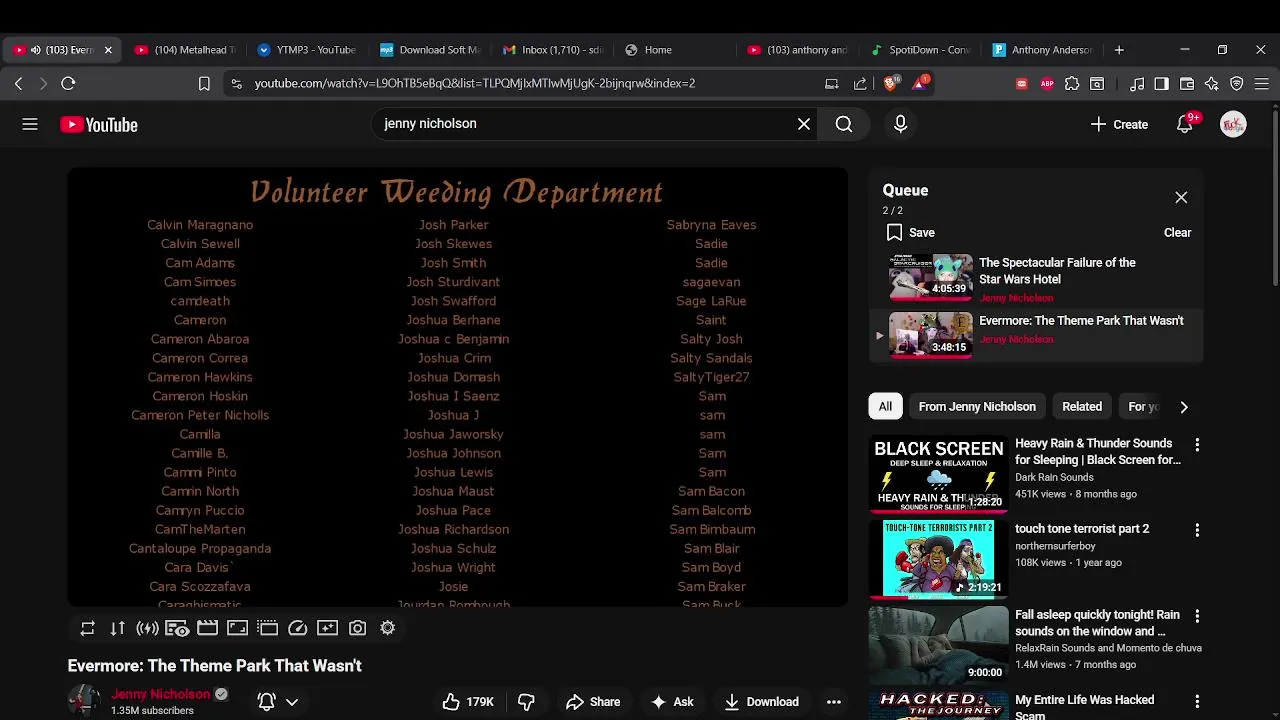This screenshot has height=720, width=1280.
Task: Toggle channel notification bell for Jenny Nicholson
Action: [x=267, y=702]
